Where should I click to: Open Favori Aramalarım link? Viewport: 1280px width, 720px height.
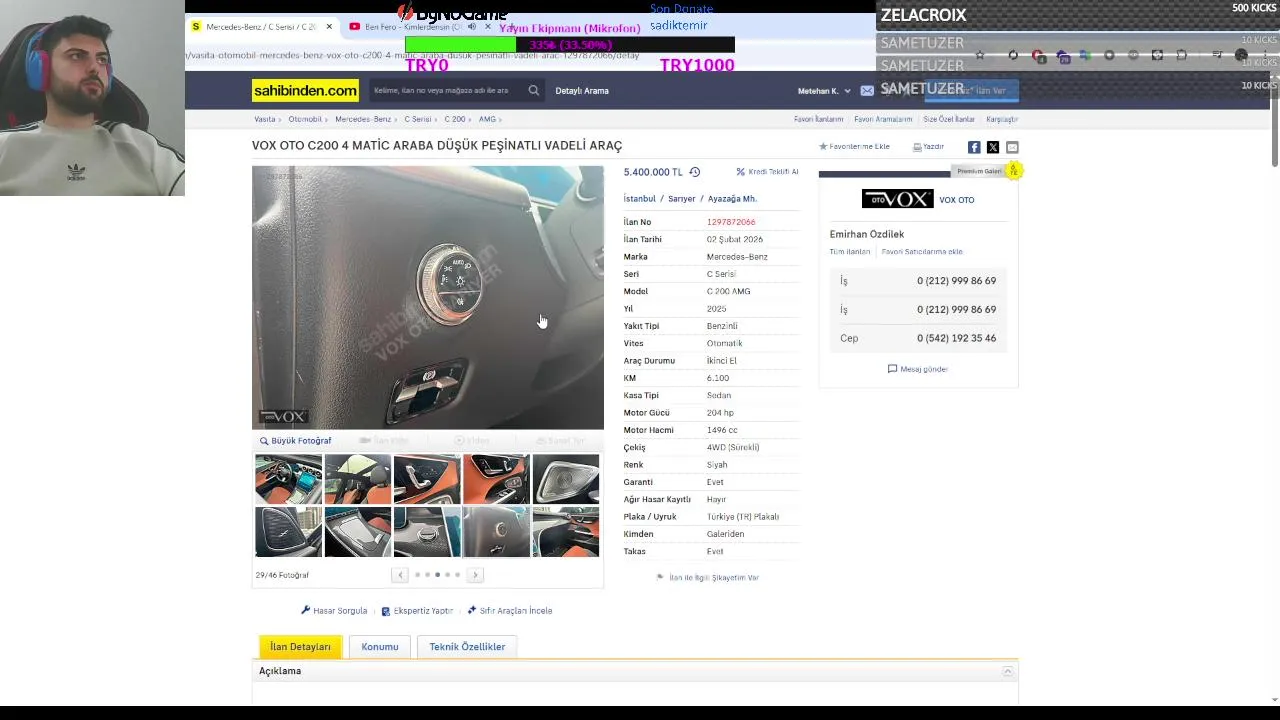click(x=883, y=119)
